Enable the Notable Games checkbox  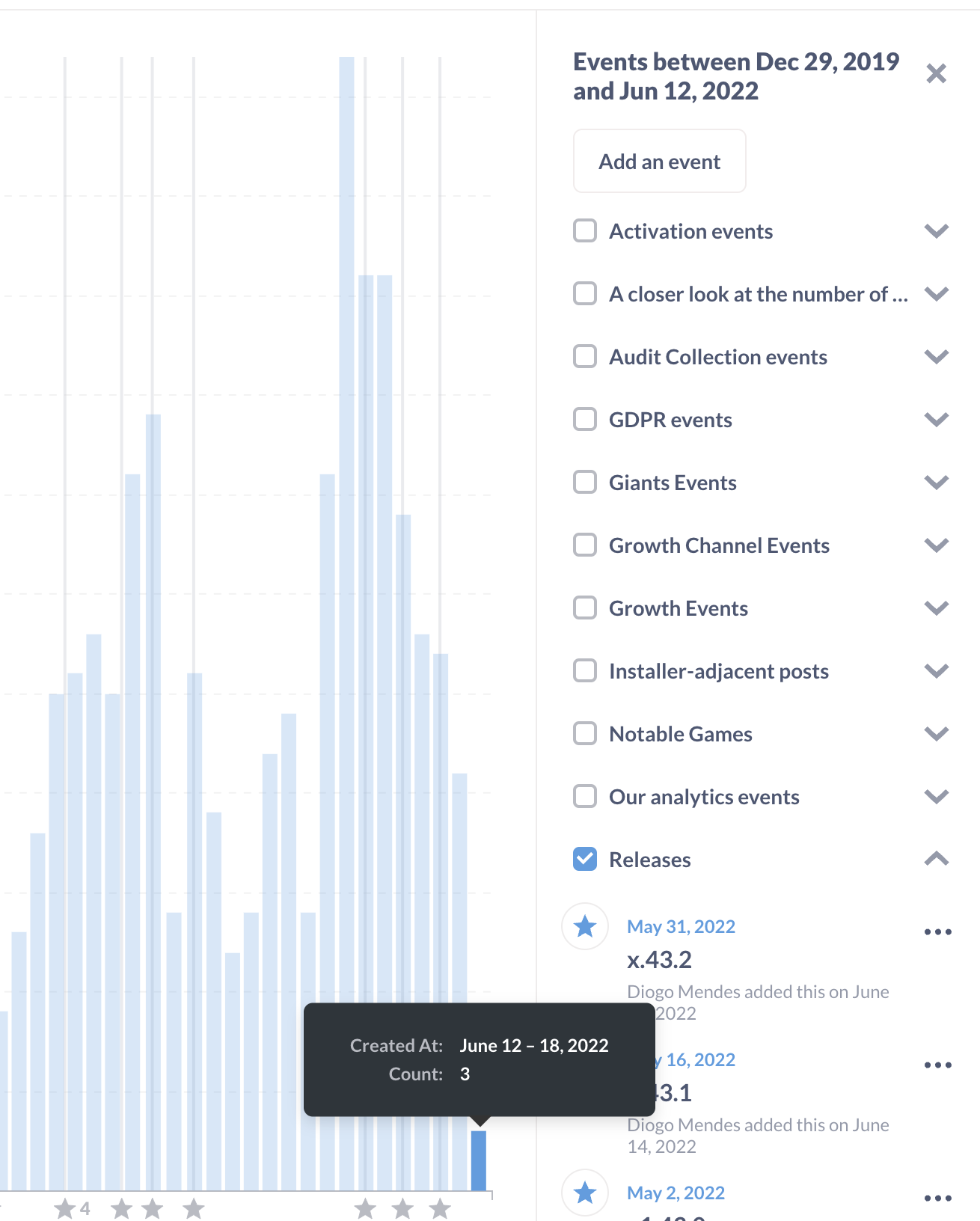(x=584, y=733)
